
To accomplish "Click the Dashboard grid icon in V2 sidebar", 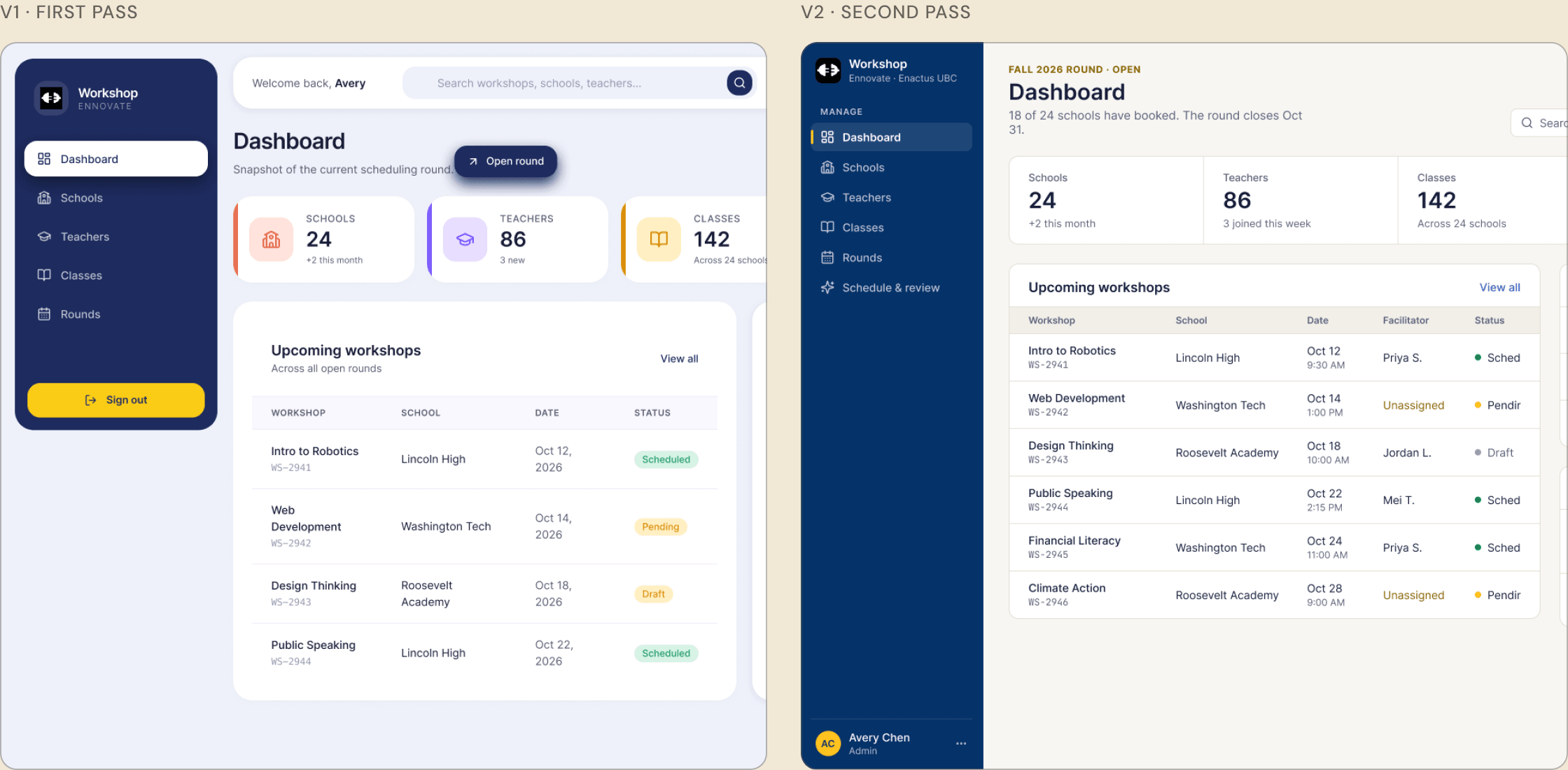I will coord(827,137).
